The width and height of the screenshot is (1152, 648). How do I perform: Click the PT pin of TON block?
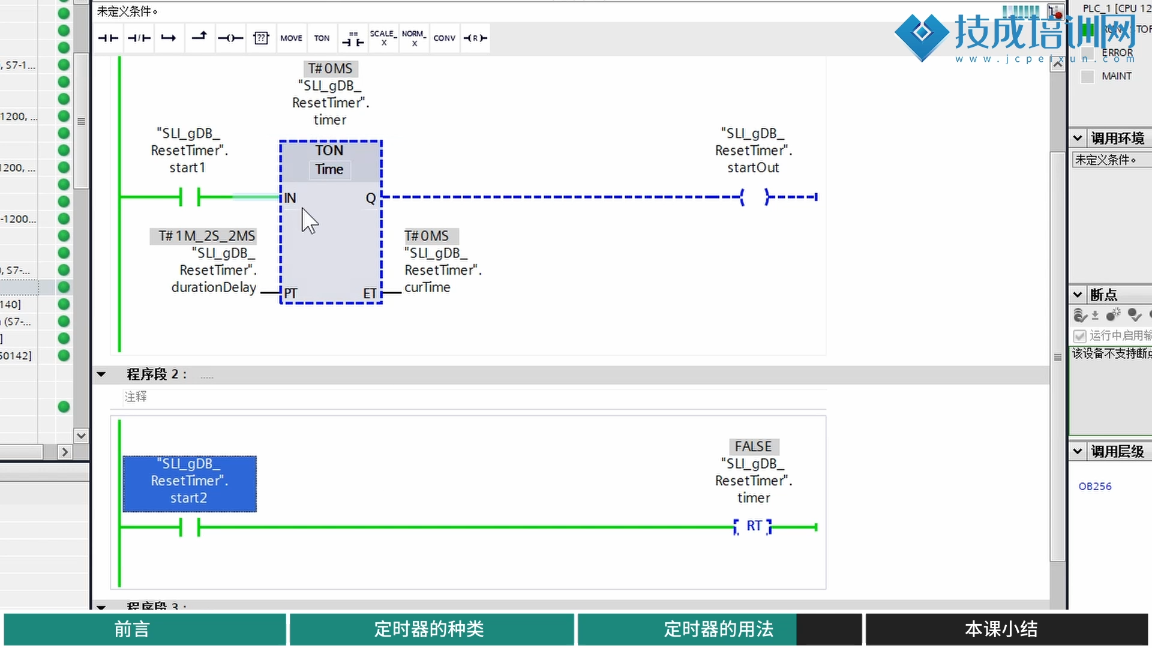pyautogui.click(x=291, y=293)
